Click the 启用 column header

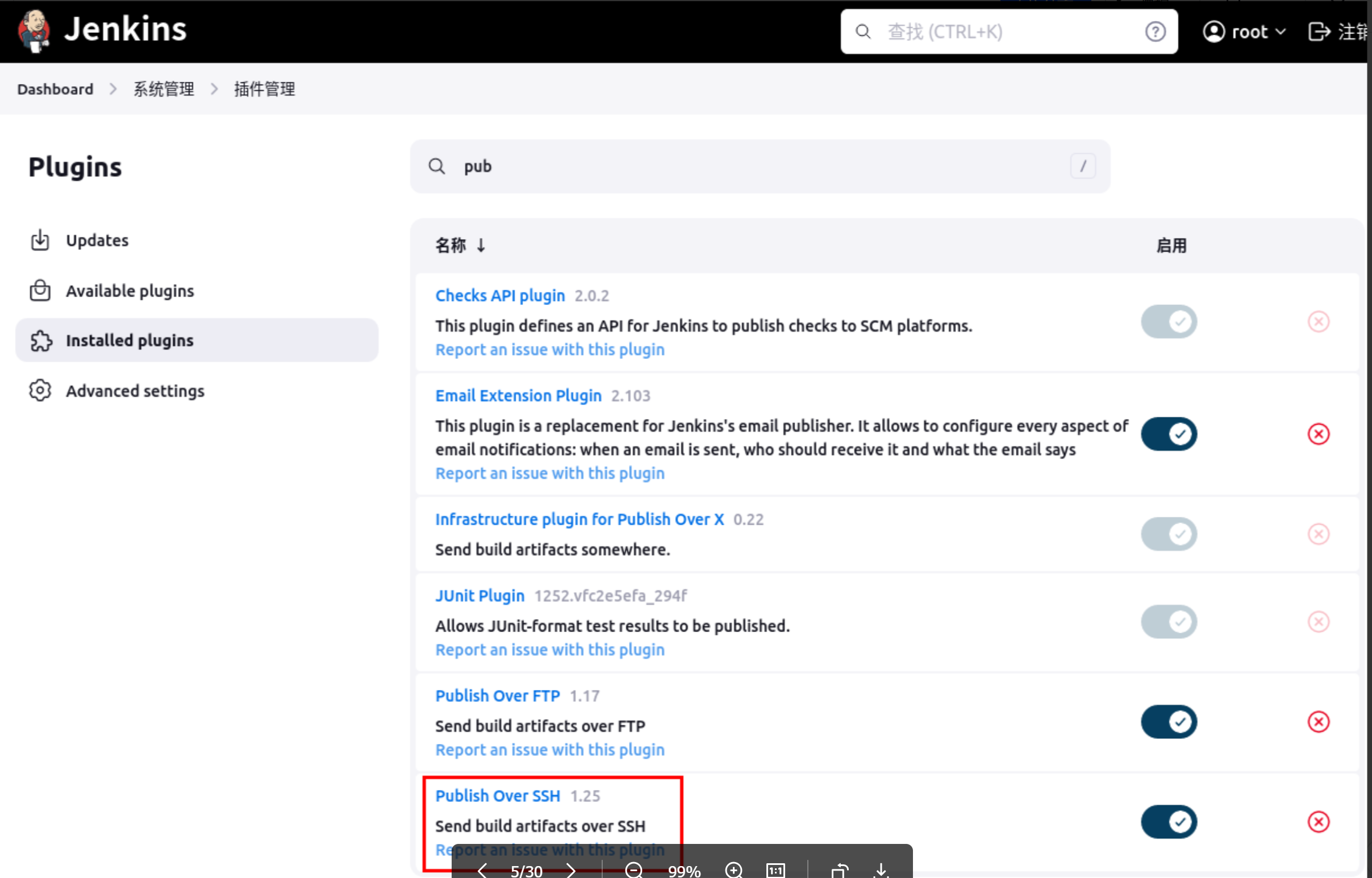coord(1171,246)
